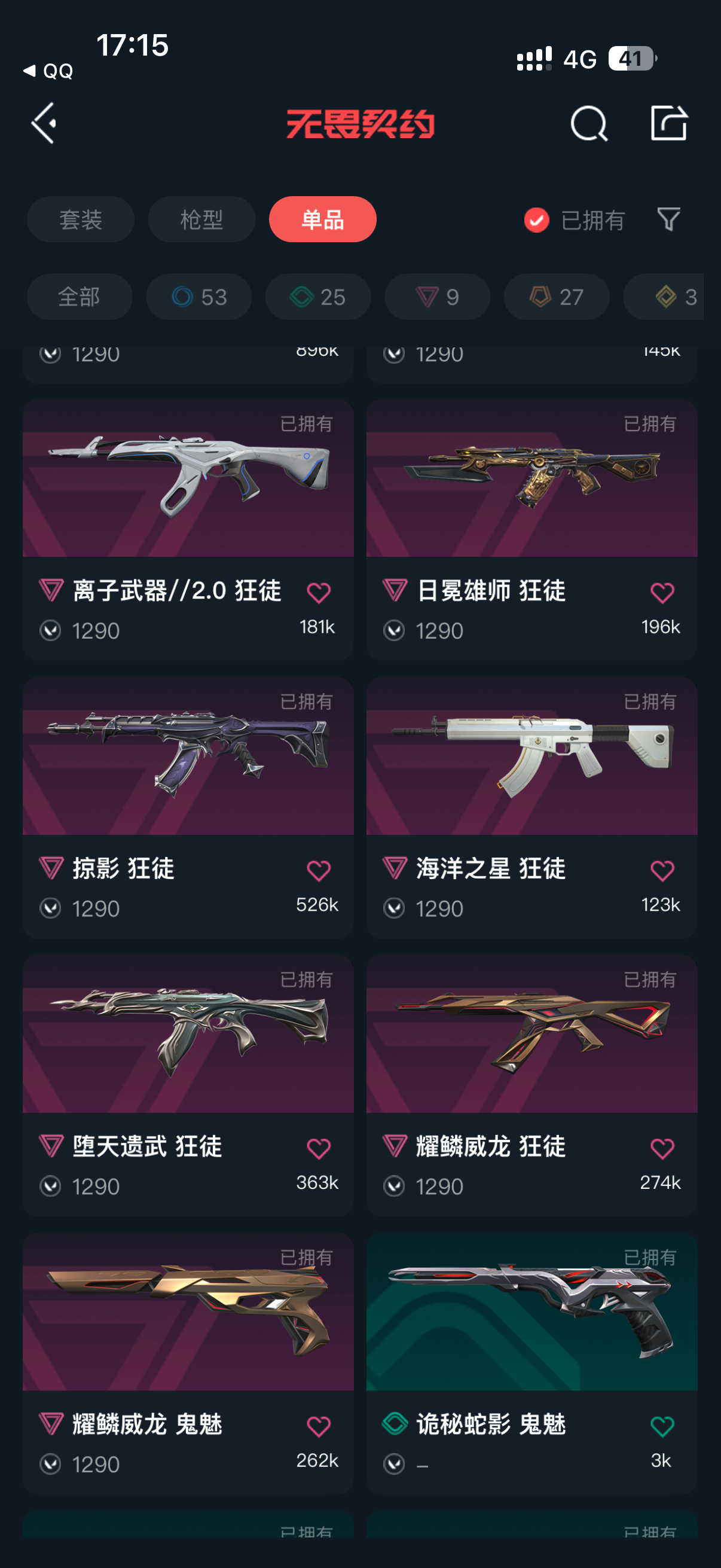Select the 全部 filter chip

(x=80, y=297)
